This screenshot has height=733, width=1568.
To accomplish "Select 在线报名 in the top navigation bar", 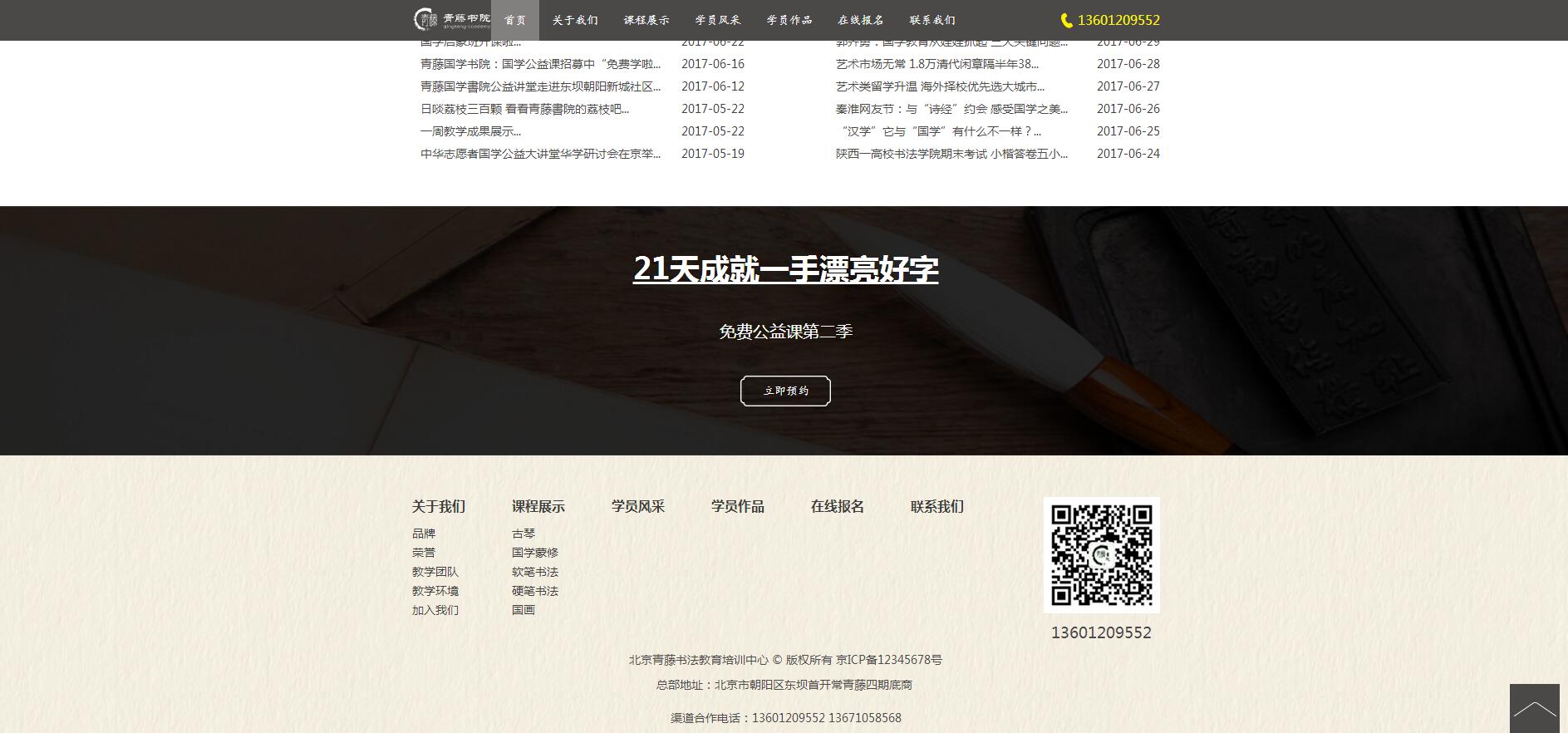I will 861,20.
